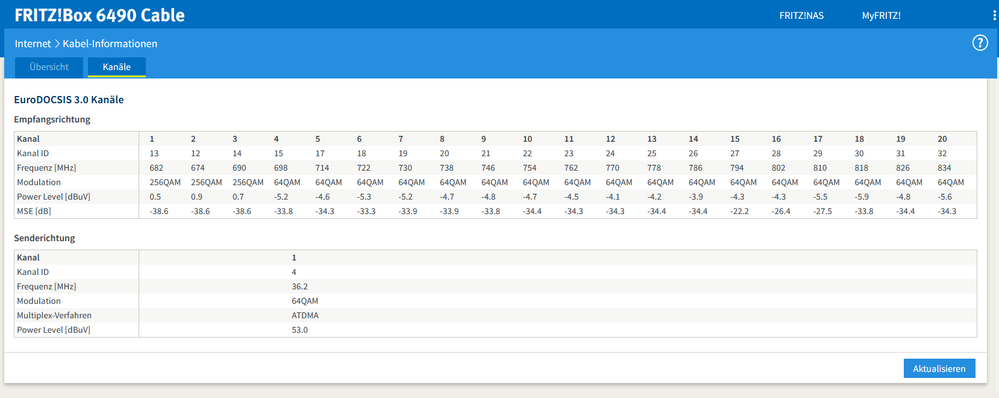Viewport: 999px width, 398px height.
Task: Click the Aktualisieren button
Action: 939,369
